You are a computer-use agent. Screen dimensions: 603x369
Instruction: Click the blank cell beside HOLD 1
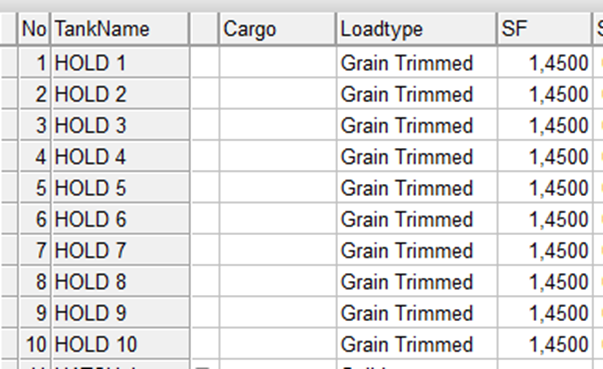click(x=205, y=63)
